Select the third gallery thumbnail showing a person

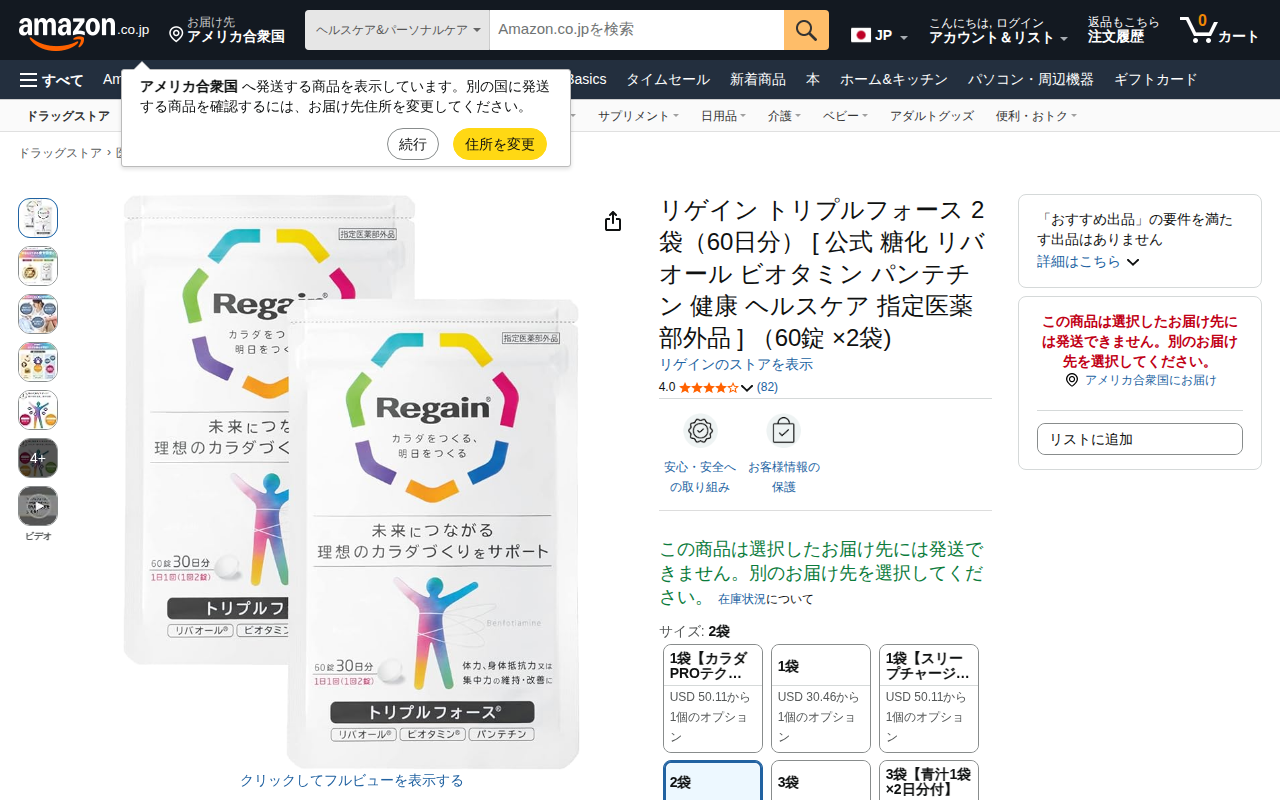(38, 314)
